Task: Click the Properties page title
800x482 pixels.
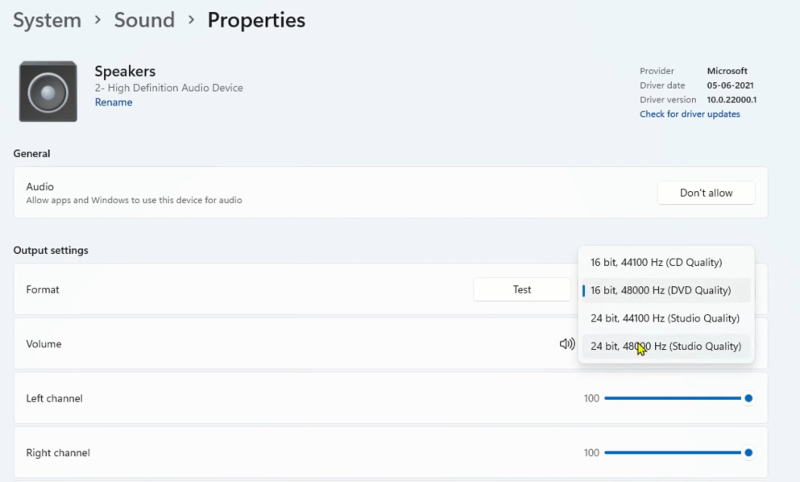Action: click(256, 20)
